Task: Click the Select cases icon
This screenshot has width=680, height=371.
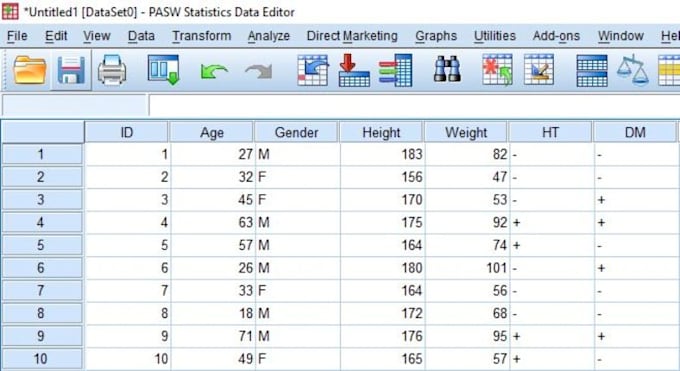Action: (x=669, y=70)
